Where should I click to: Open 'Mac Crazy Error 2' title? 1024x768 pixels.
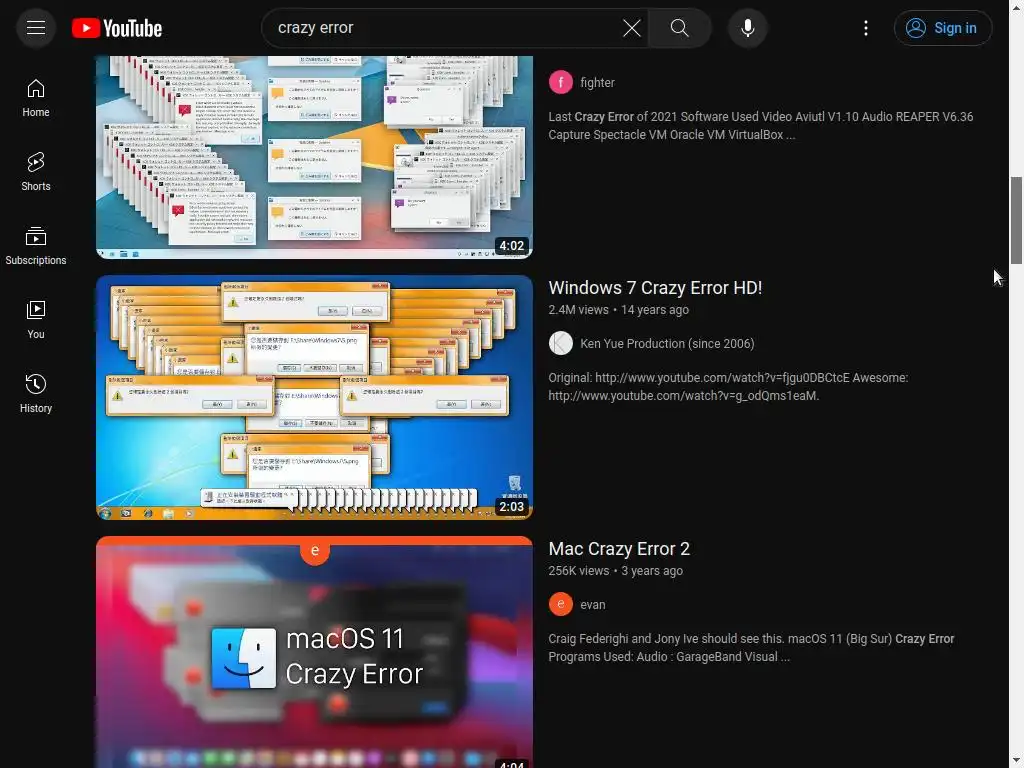click(x=619, y=549)
